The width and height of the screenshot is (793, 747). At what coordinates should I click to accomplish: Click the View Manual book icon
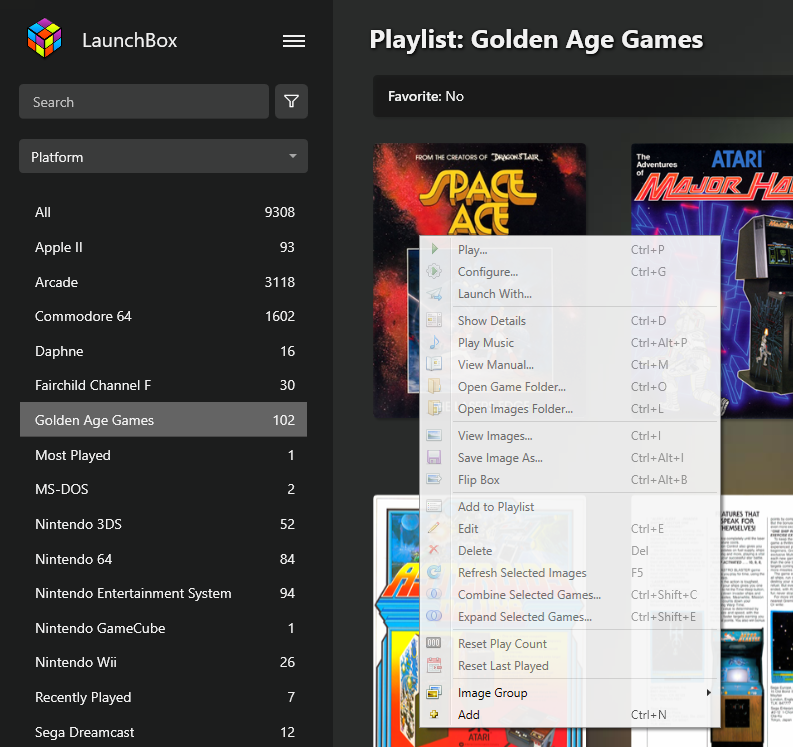pos(434,364)
